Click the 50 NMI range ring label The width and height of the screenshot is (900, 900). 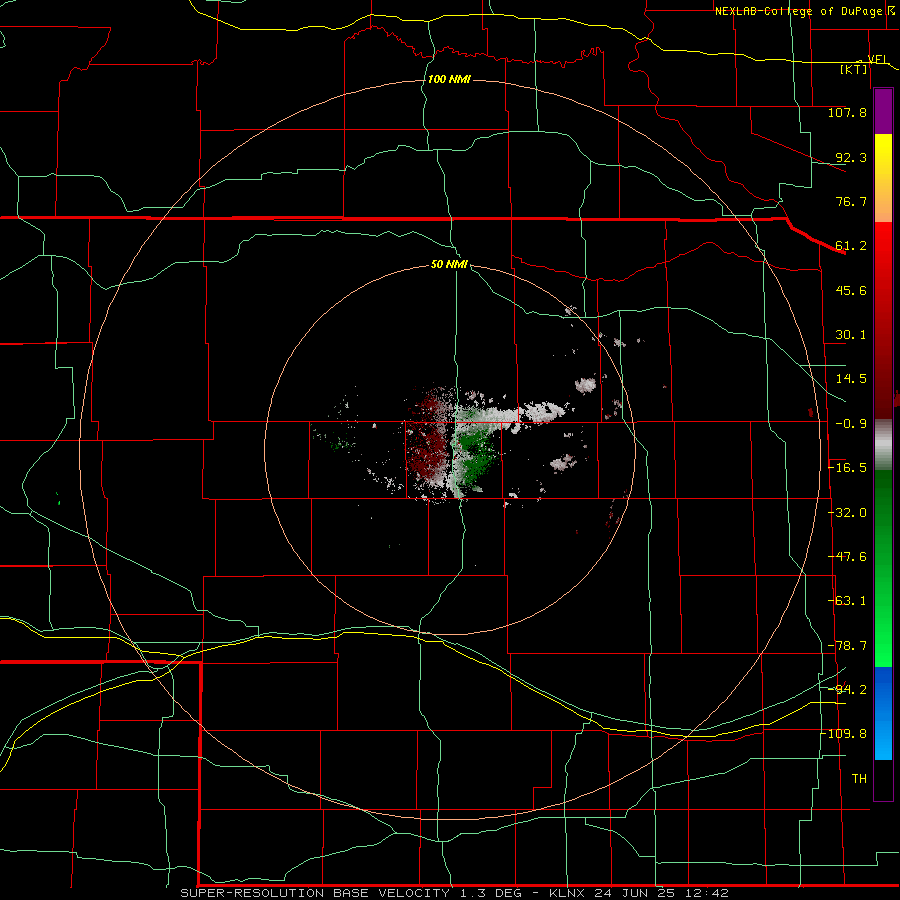click(449, 264)
